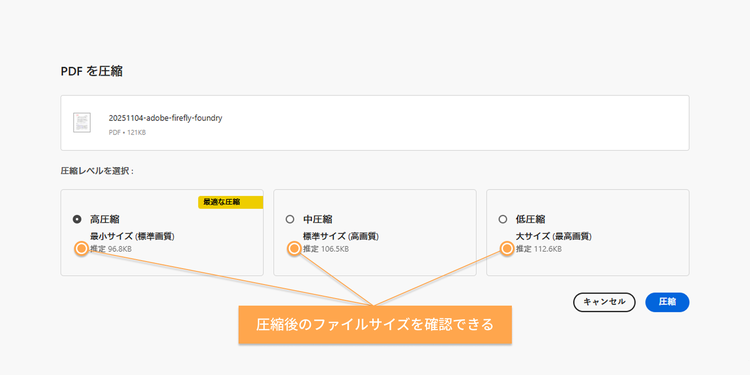Click the 最適な圧縮 yellow badge

tap(231, 202)
